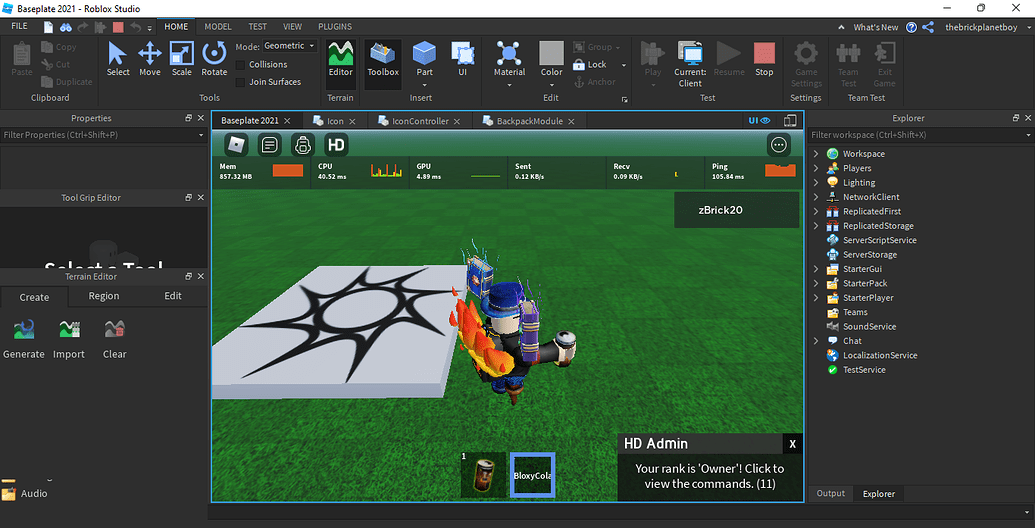Click HD Admin rank notification text
1035x528 pixels.
tap(710, 477)
